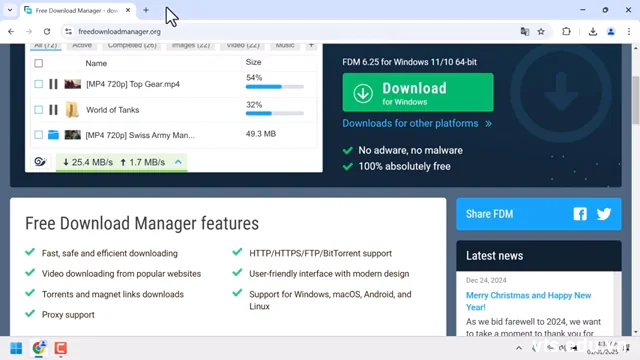Screen dimensions: 640x360
Task: Share FDM on Facebook icon
Action: [x=580, y=214]
